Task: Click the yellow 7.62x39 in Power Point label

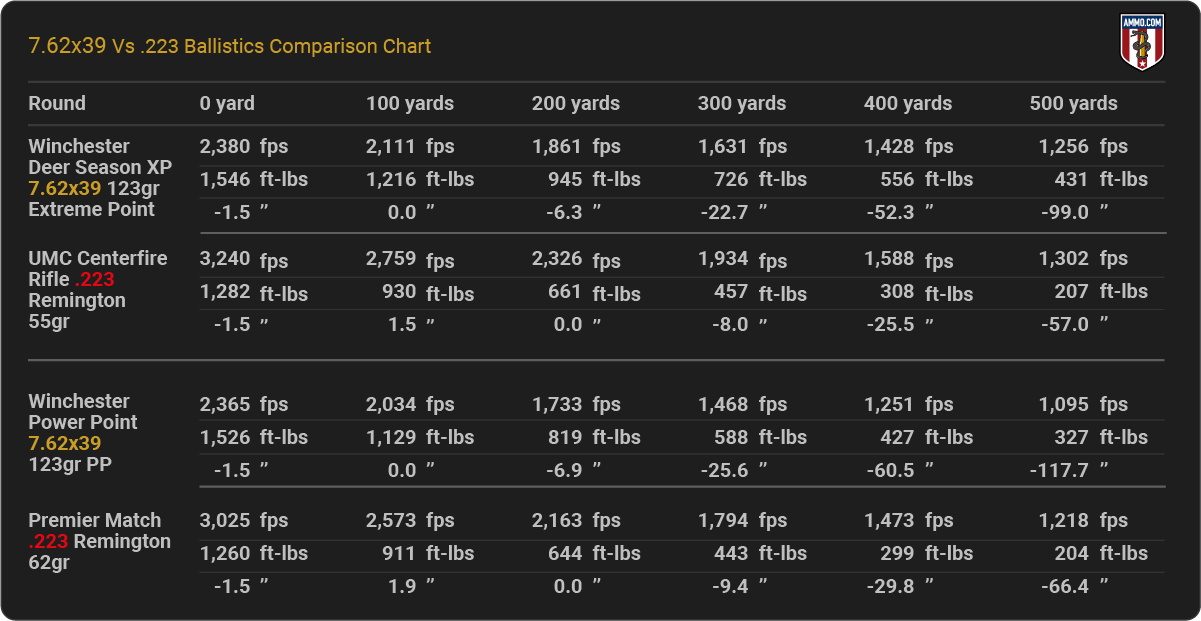Action: pos(65,443)
